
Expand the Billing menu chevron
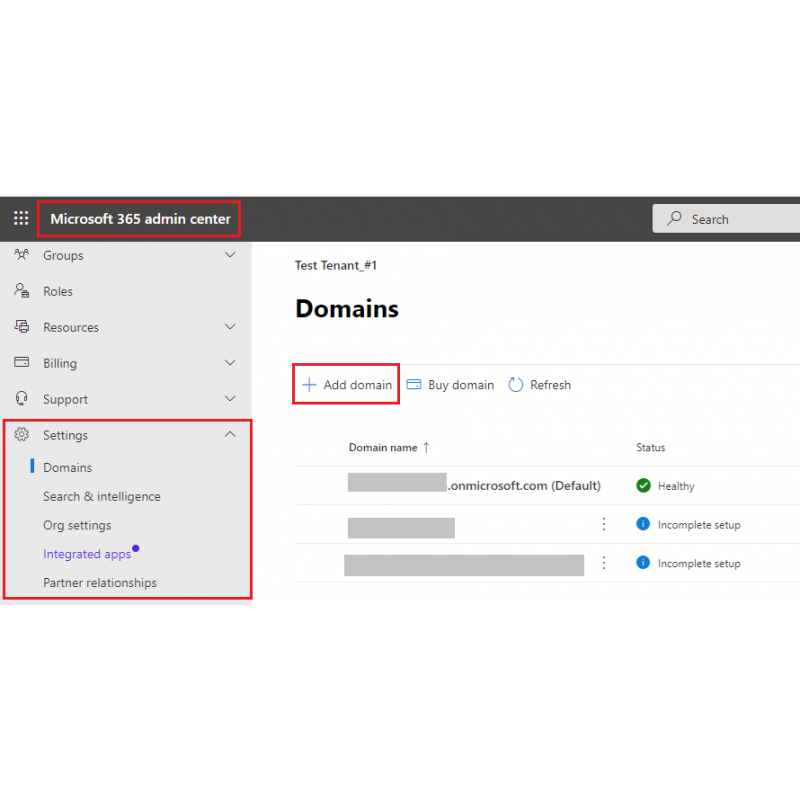(x=231, y=363)
